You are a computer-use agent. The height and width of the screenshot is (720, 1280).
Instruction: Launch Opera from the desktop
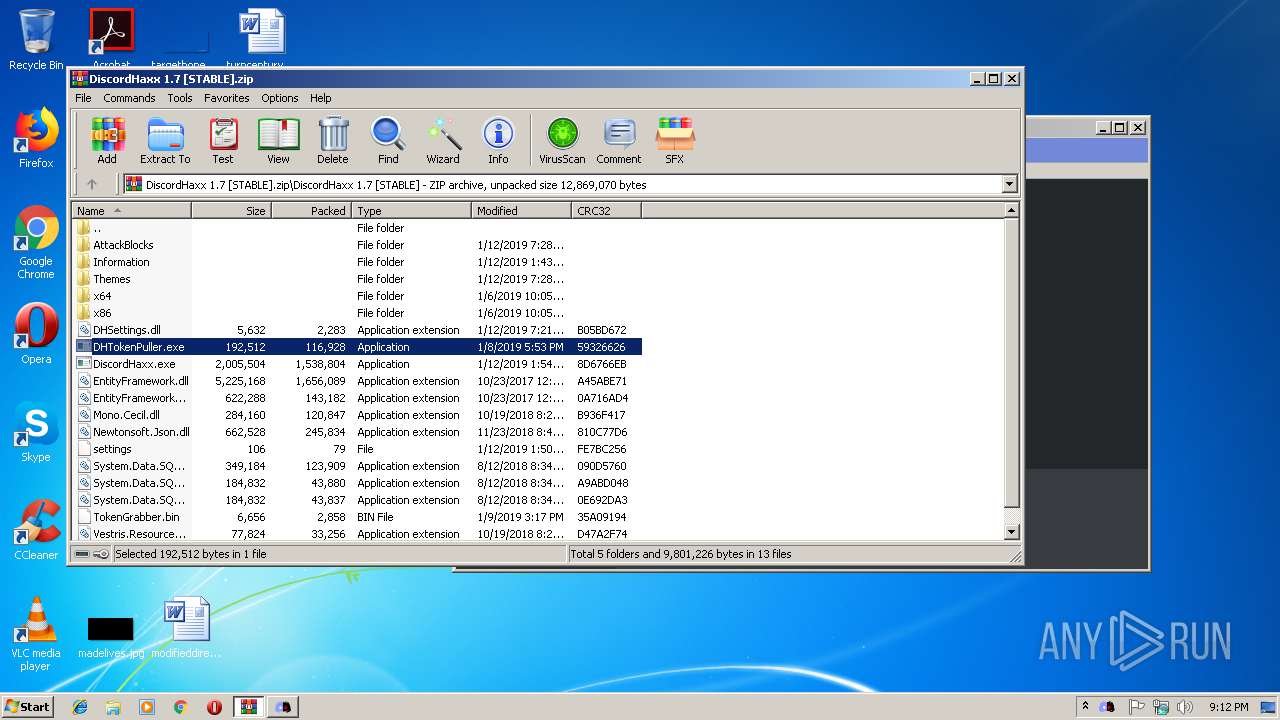(36, 334)
